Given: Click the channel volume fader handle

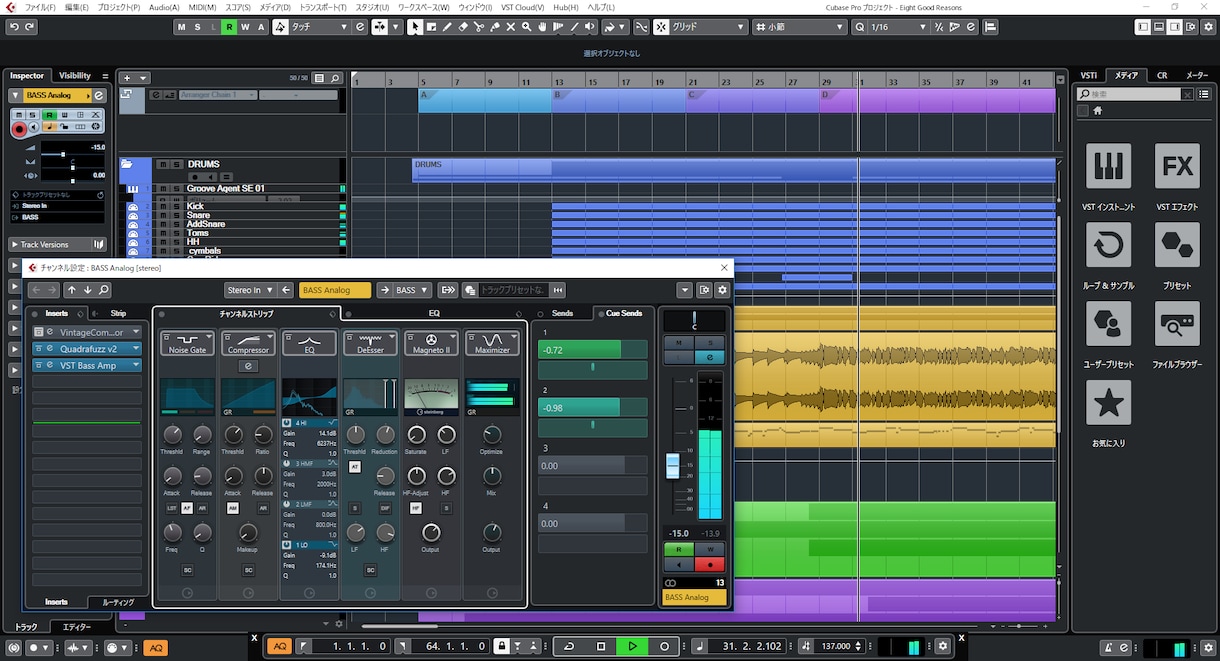Looking at the screenshot, I should 673,465.
